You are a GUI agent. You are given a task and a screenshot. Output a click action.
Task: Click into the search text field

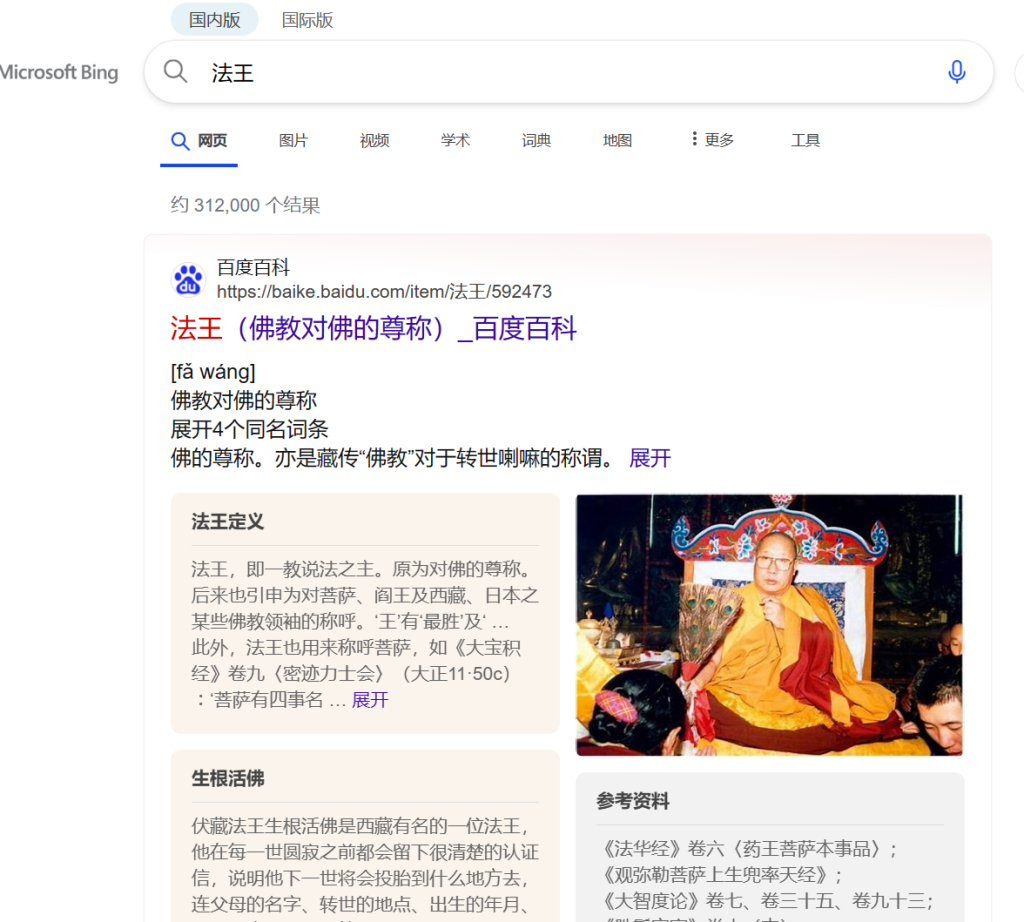(562, 72)
